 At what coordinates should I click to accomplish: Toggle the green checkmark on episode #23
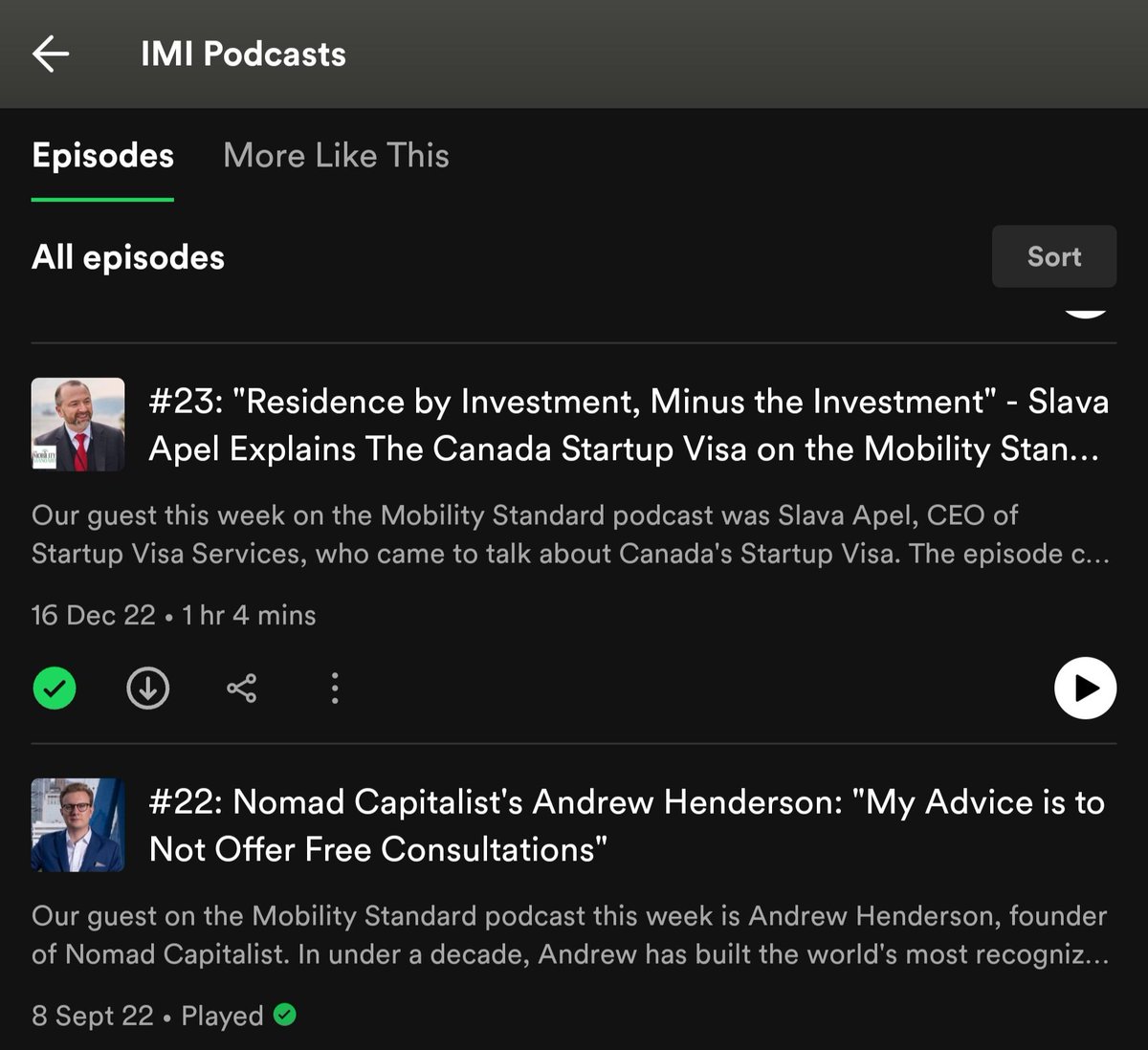55,688
